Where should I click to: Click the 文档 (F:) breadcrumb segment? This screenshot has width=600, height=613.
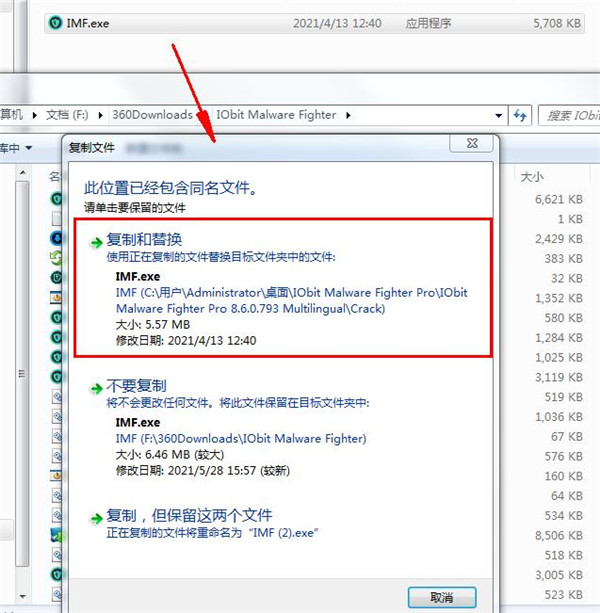[67, 115]
